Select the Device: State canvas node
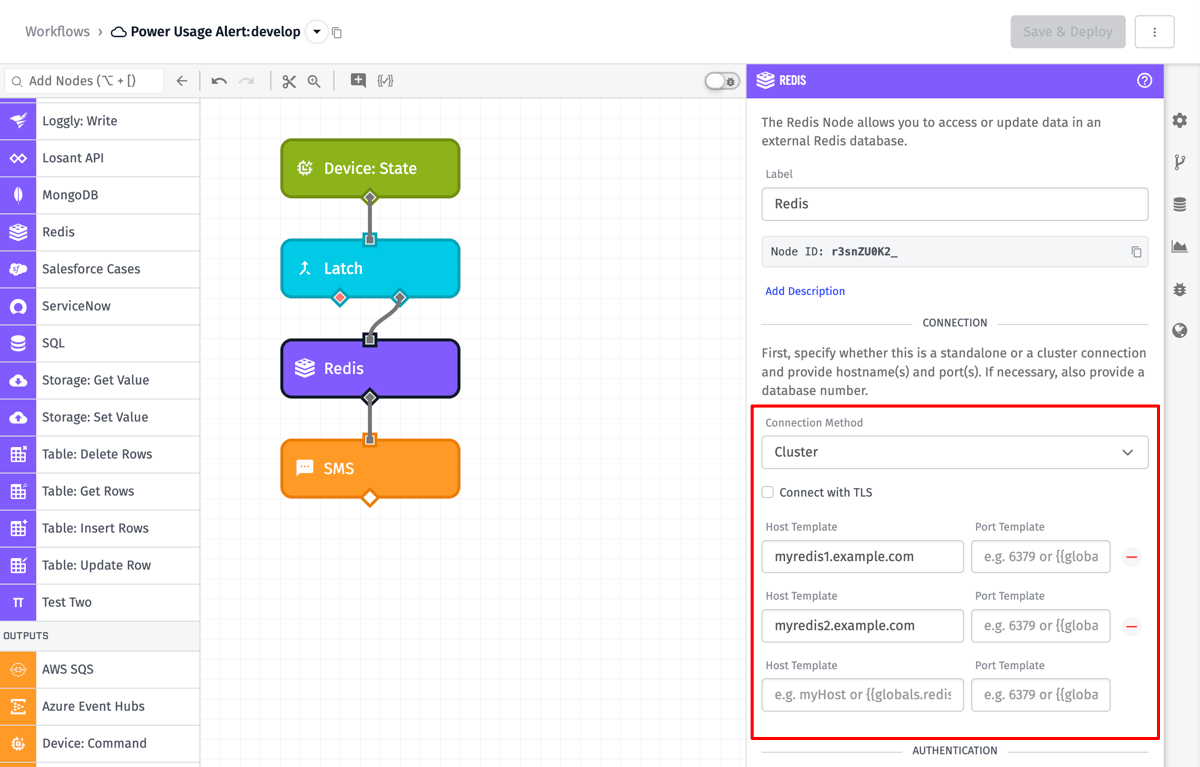 click(370, 168)
